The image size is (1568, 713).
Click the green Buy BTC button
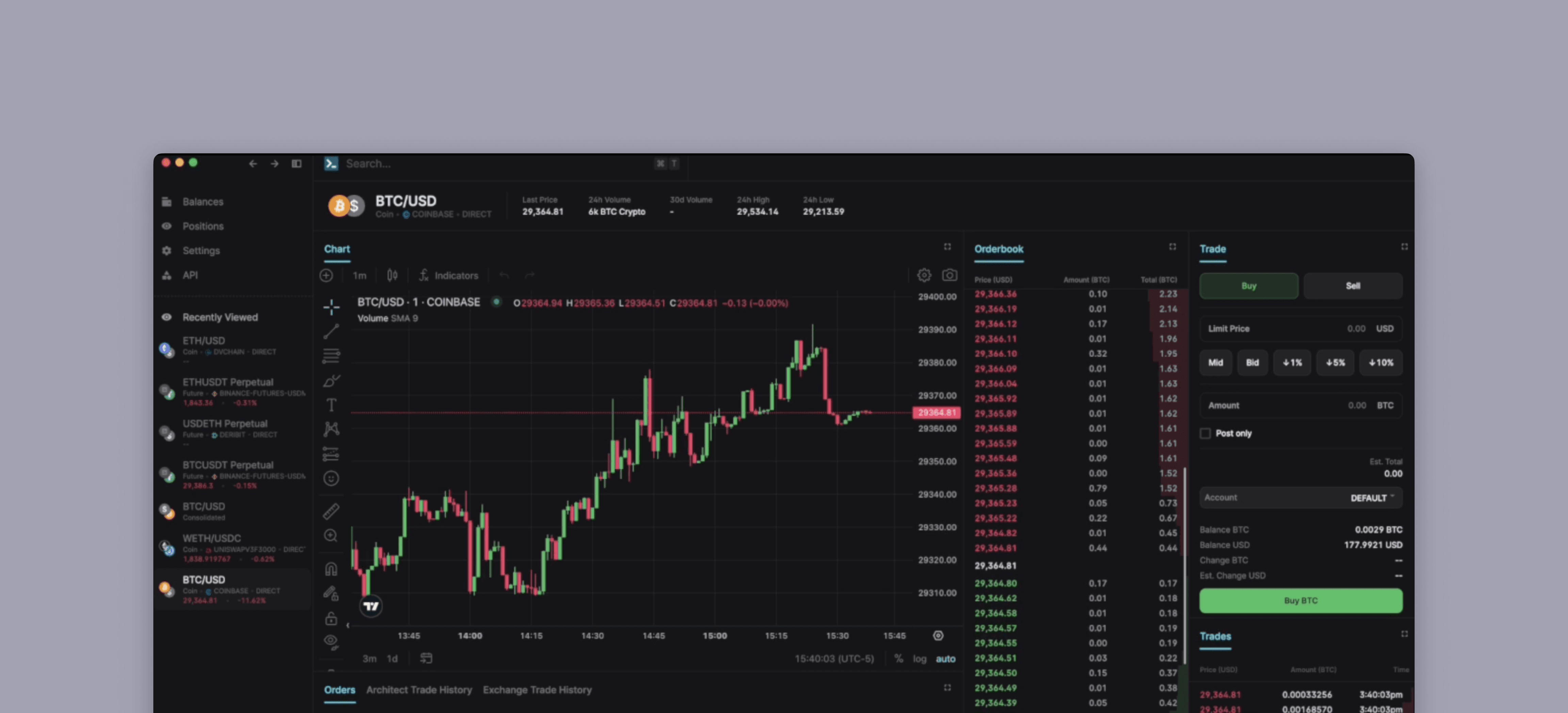tap(1301, 600)
